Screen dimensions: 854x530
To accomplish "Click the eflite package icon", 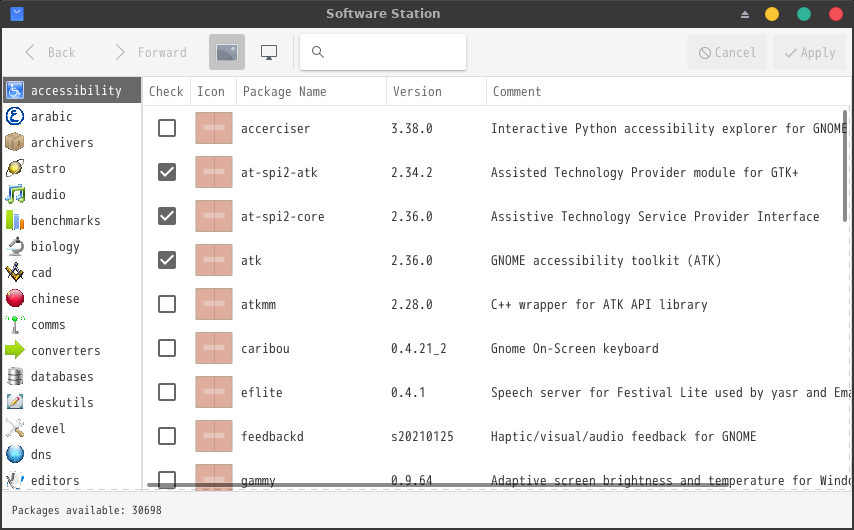I will pos(214,392).
